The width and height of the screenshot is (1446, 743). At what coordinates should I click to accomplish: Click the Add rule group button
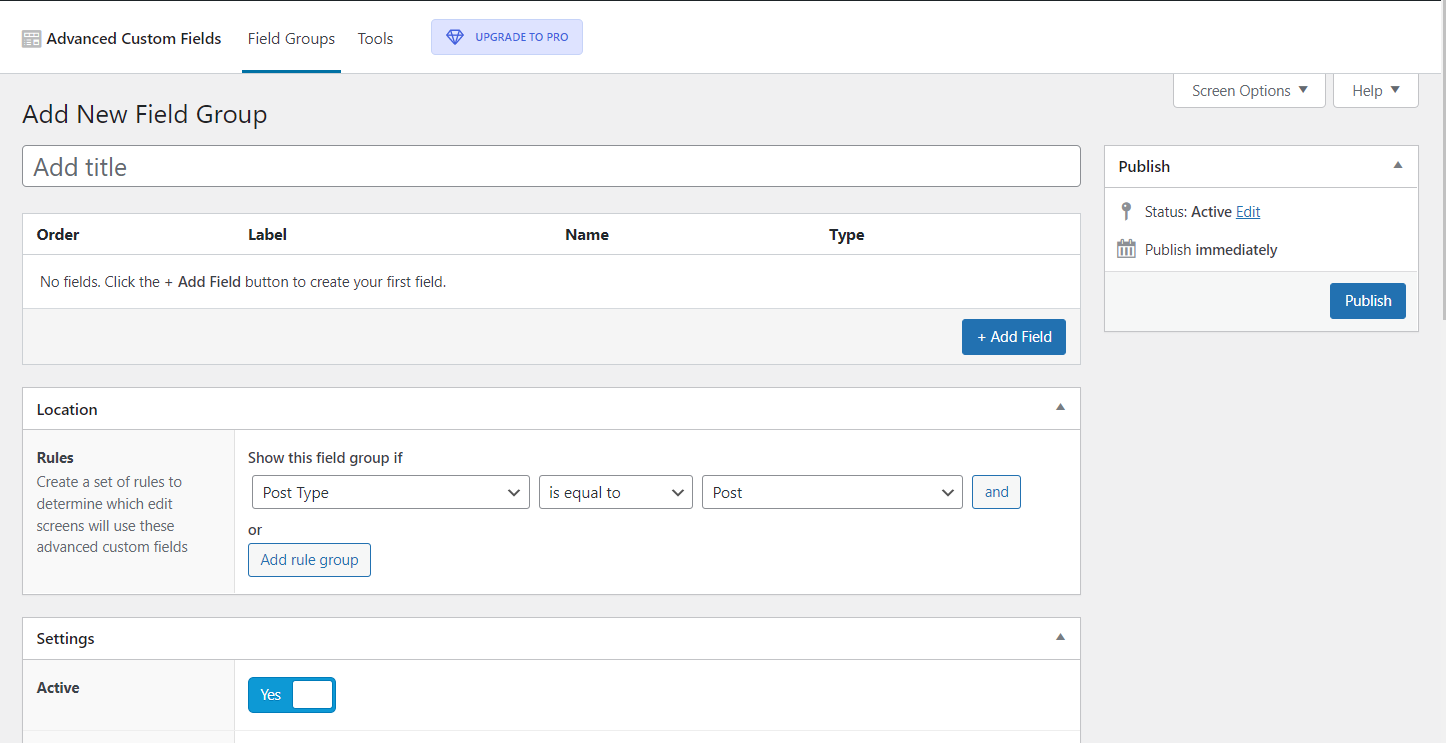pos(309,560)
